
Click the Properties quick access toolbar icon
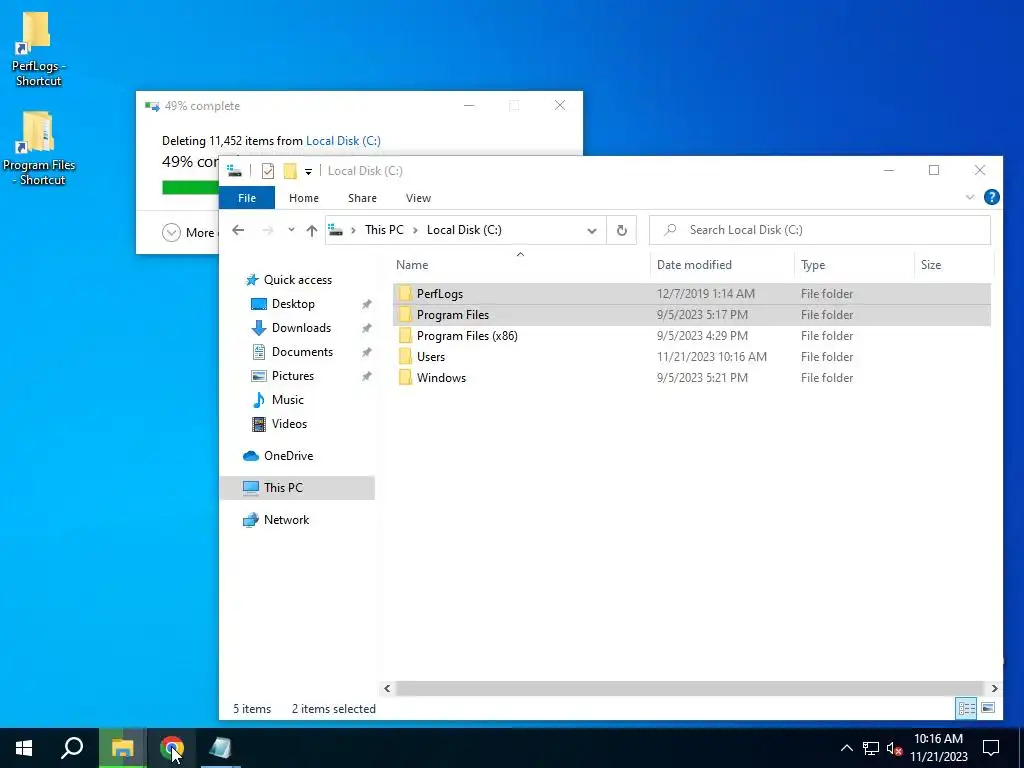coord(268,171)
